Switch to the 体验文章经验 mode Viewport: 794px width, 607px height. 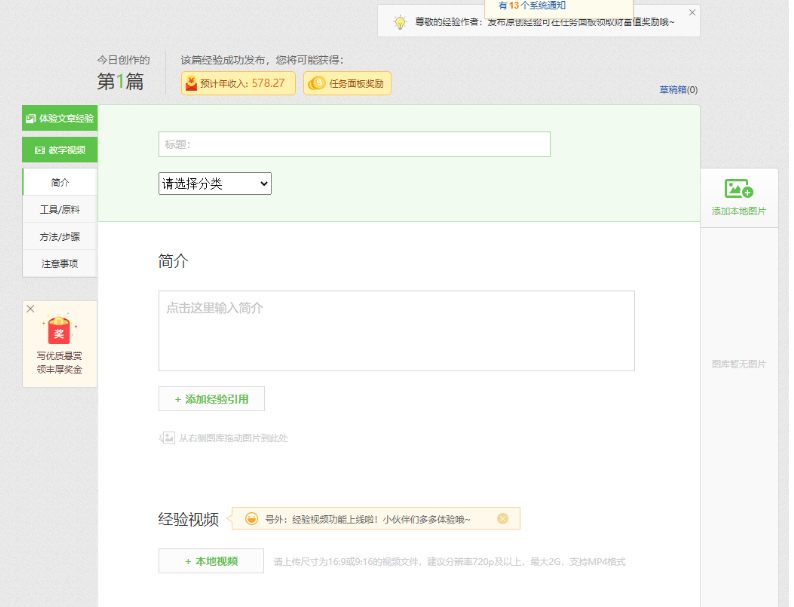pyautogui.click(x=60, y=118)
